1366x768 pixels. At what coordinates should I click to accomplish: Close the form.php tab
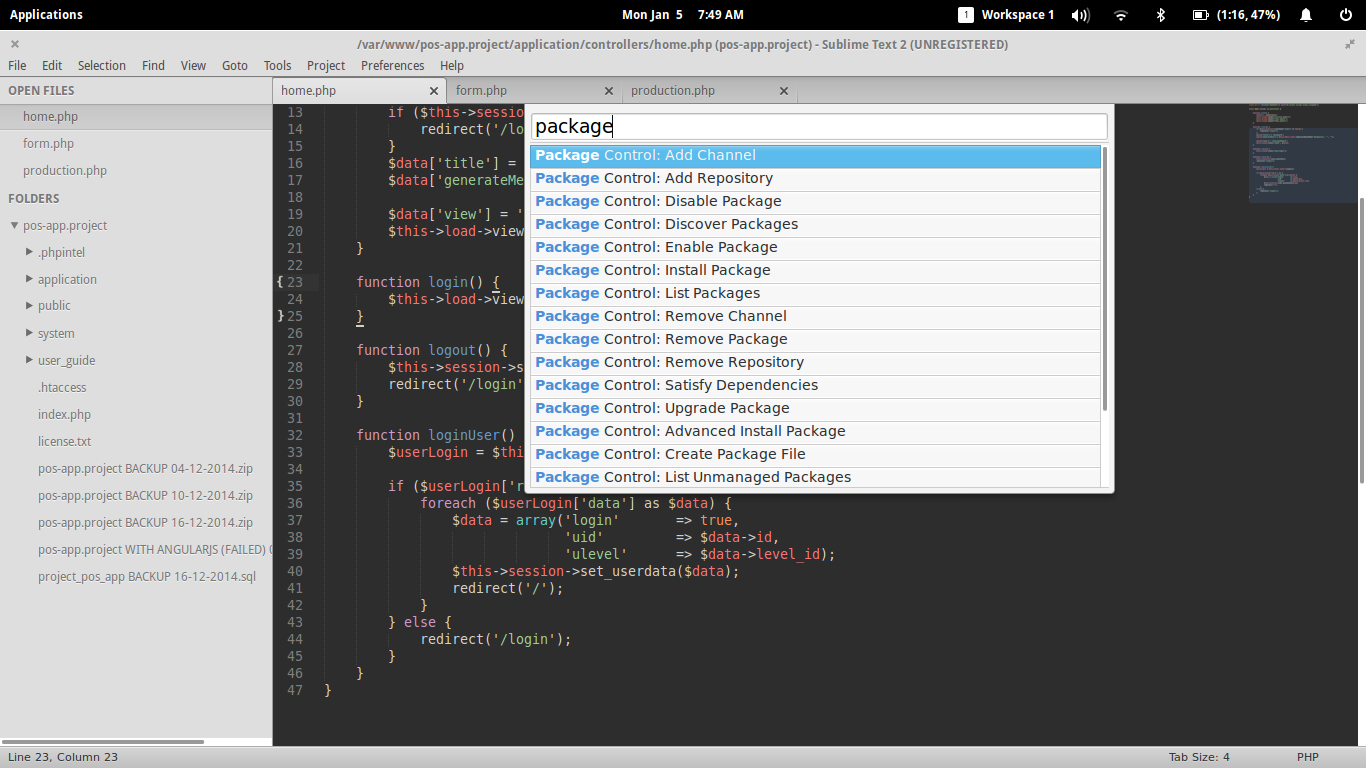click(609, 91)
